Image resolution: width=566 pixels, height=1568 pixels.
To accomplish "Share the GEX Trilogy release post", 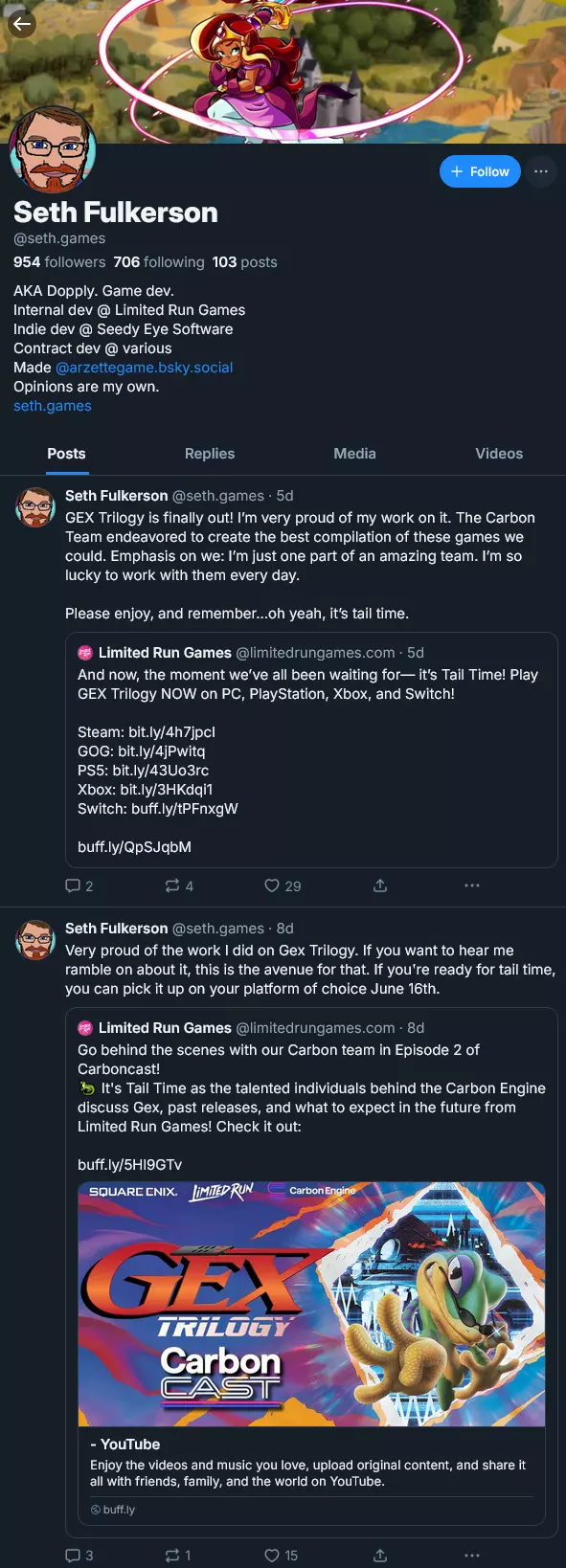I will click(380, 886).
